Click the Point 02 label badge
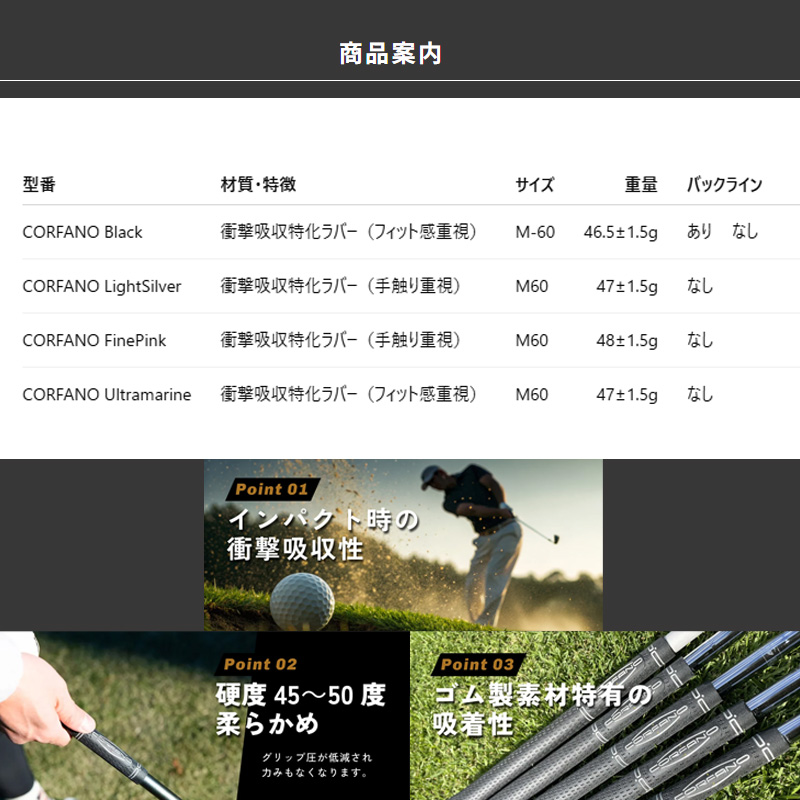 (261, 664)
